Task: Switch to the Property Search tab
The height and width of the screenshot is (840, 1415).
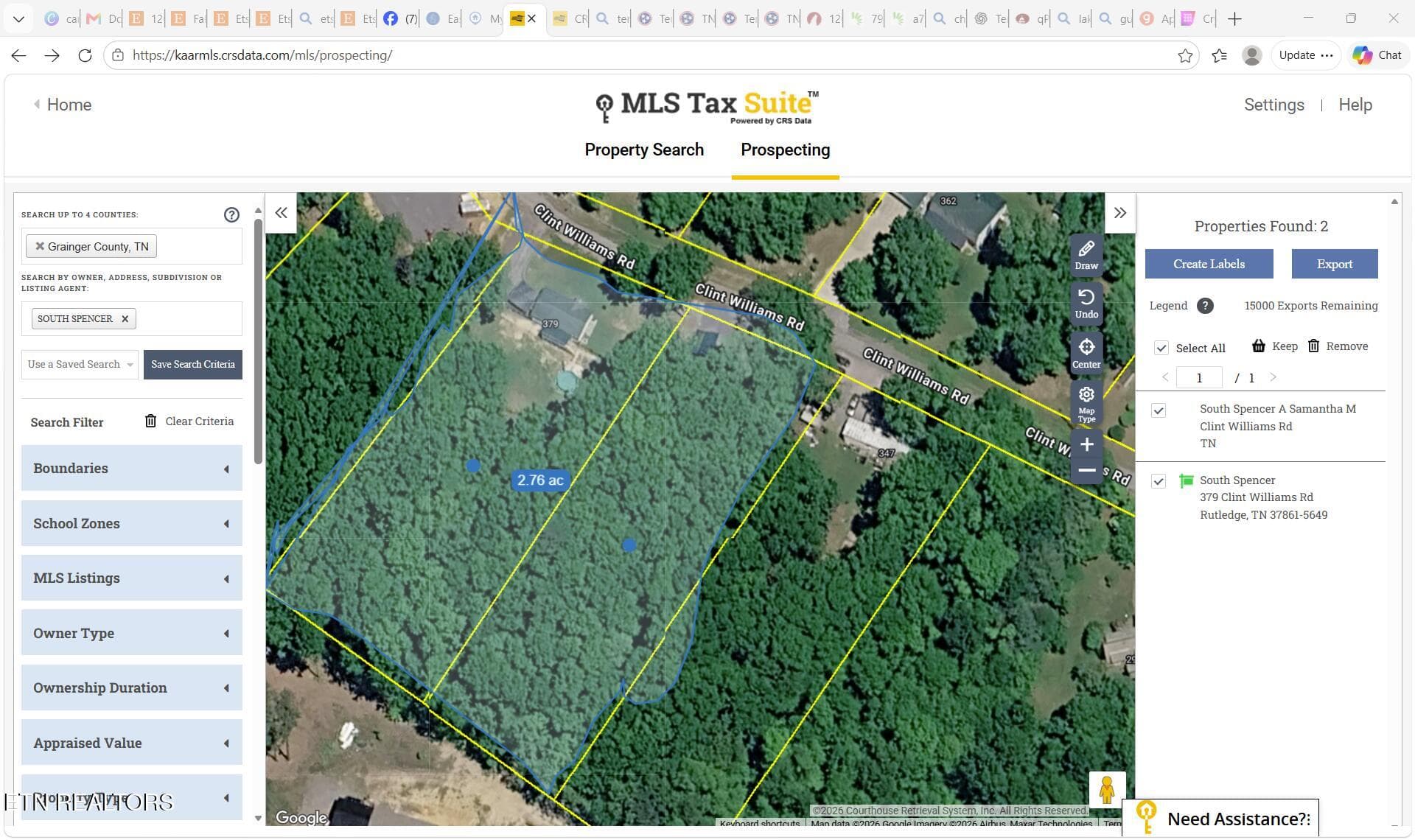Action: click(x=644, y=150)
